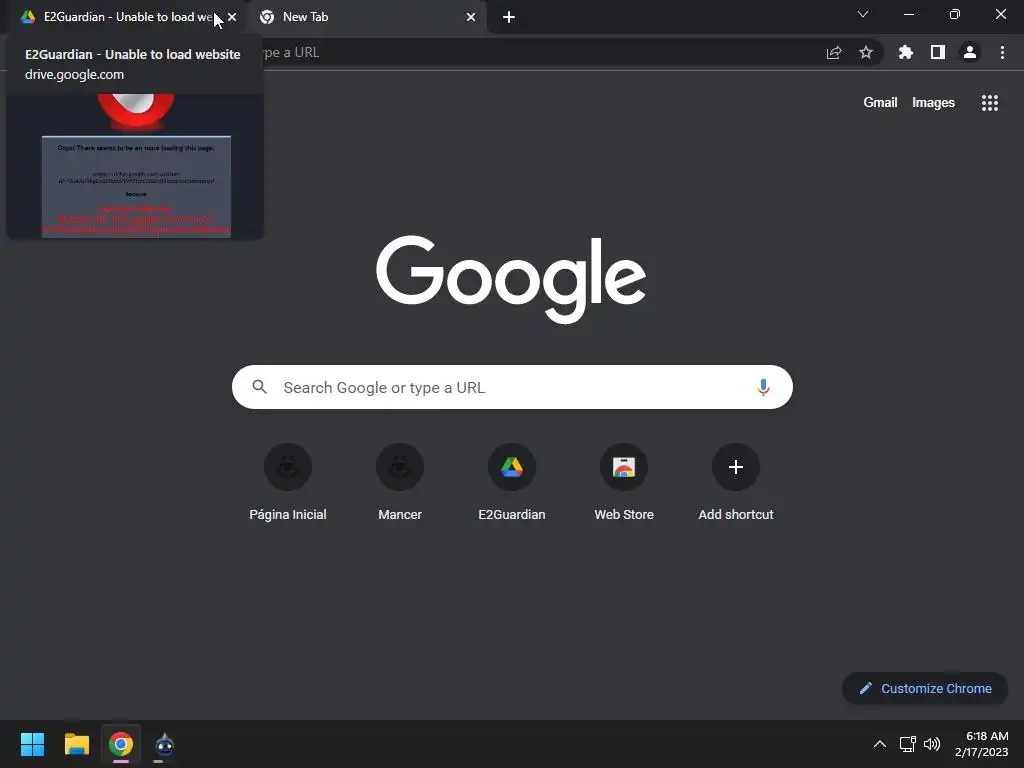Open the Página Inicial shortcut
This screenshot has height=768, width=1024.
pos(288,483)
